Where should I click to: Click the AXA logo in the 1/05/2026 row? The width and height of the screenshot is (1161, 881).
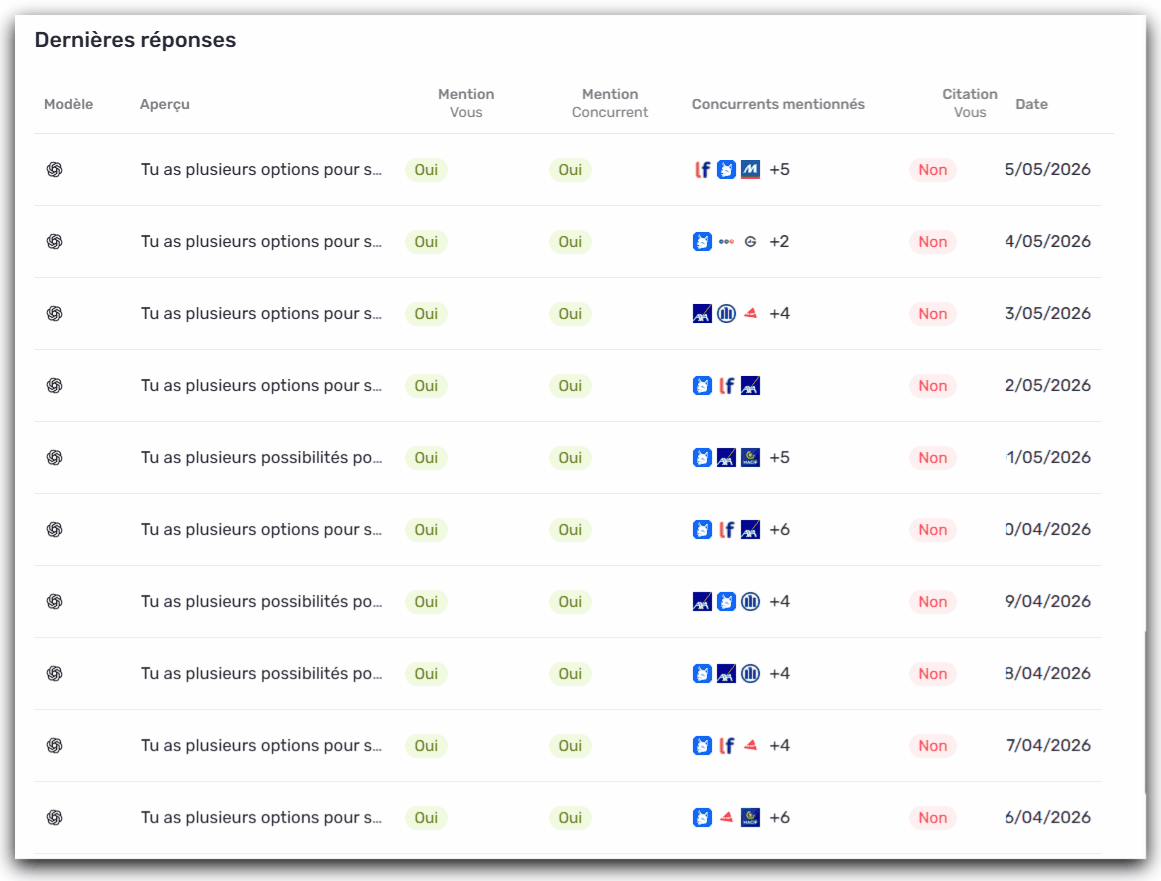click(726, 458)
